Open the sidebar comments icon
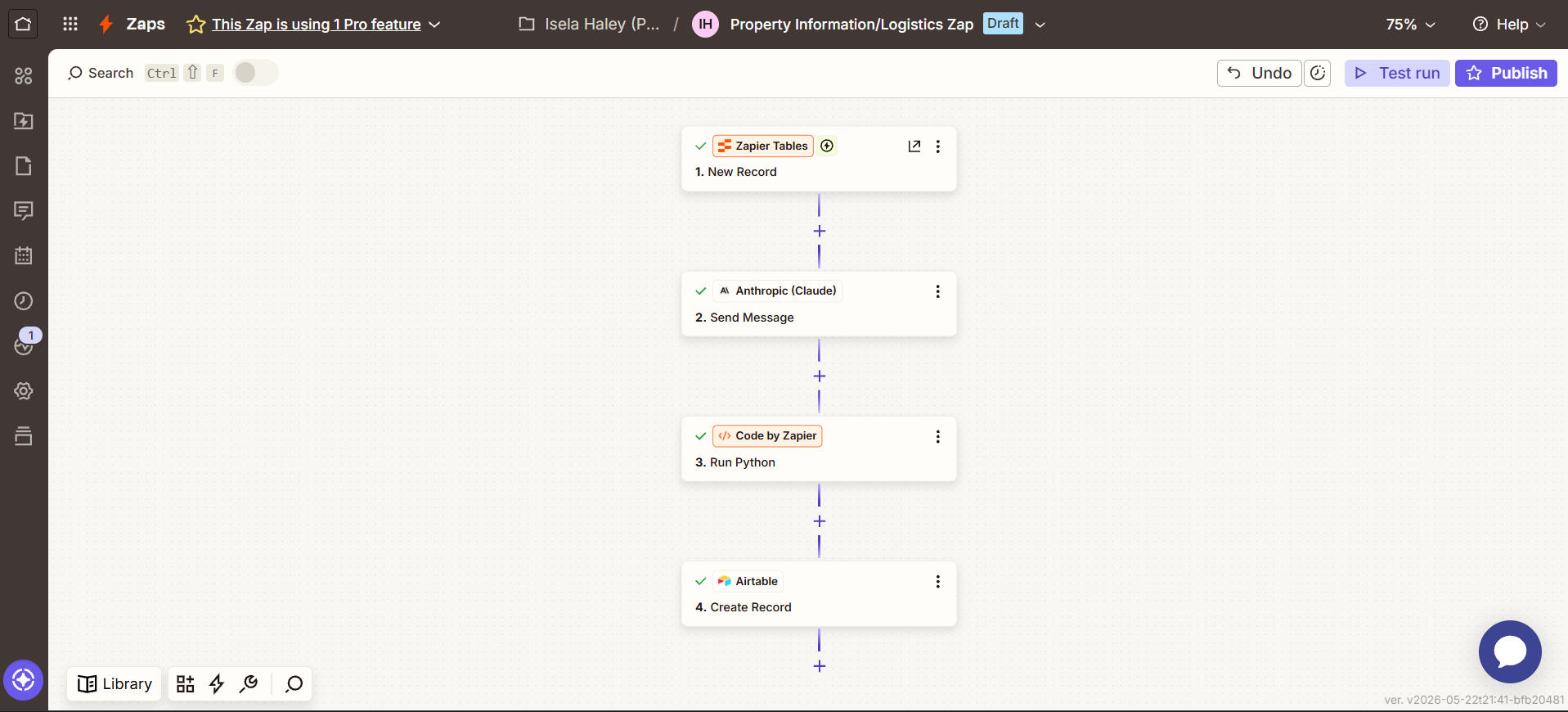The height and width of the screenshot is (712, 1568). [x=24, y=211]
